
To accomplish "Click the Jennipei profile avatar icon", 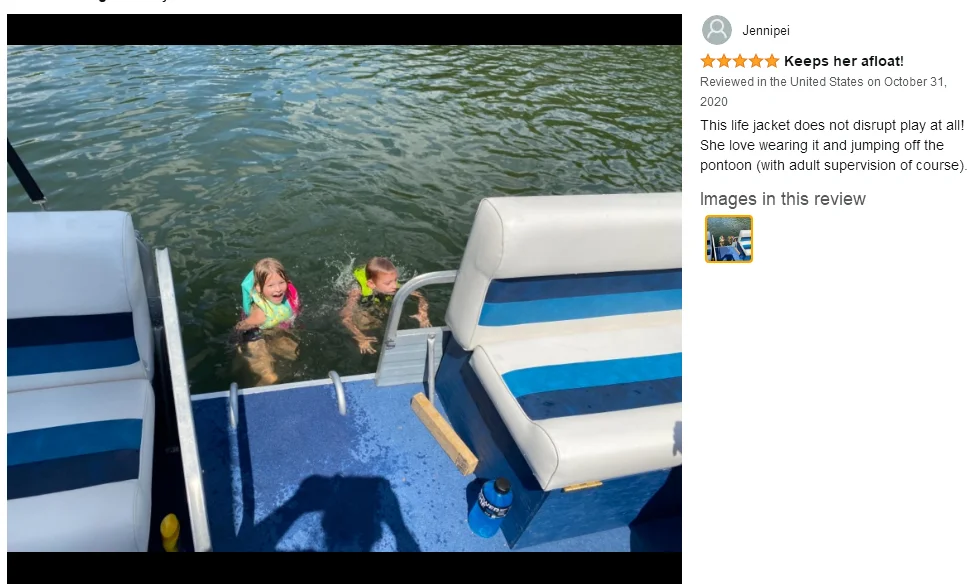I will pos(717,30).
